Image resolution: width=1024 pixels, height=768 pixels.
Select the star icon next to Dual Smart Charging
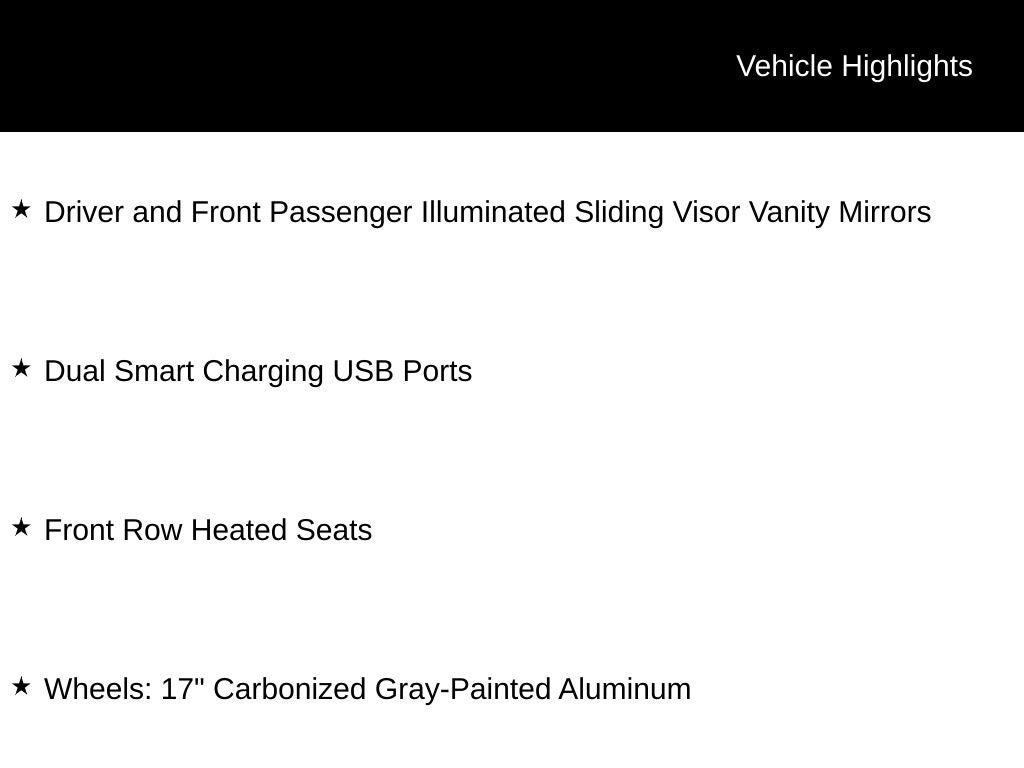[22, 368]
